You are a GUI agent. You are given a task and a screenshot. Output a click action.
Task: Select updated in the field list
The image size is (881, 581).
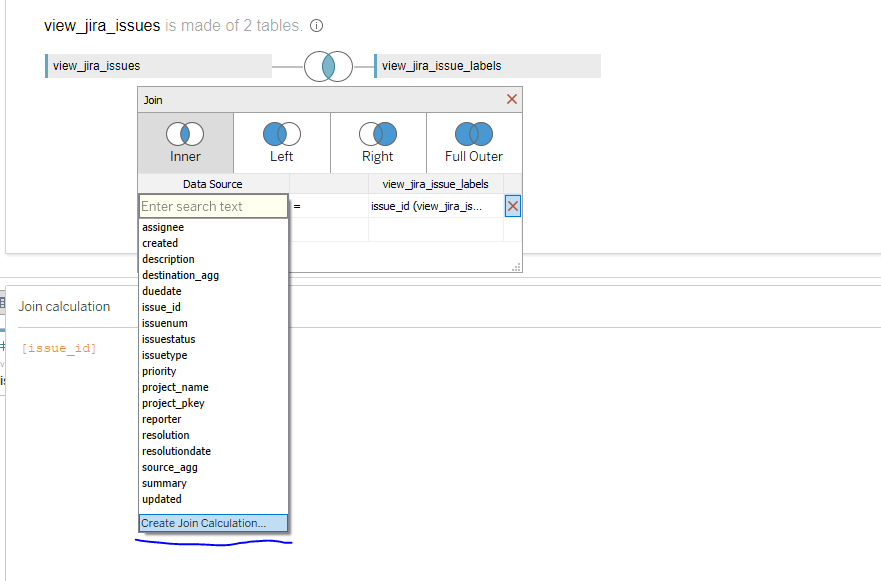click(x=213, y=500)
